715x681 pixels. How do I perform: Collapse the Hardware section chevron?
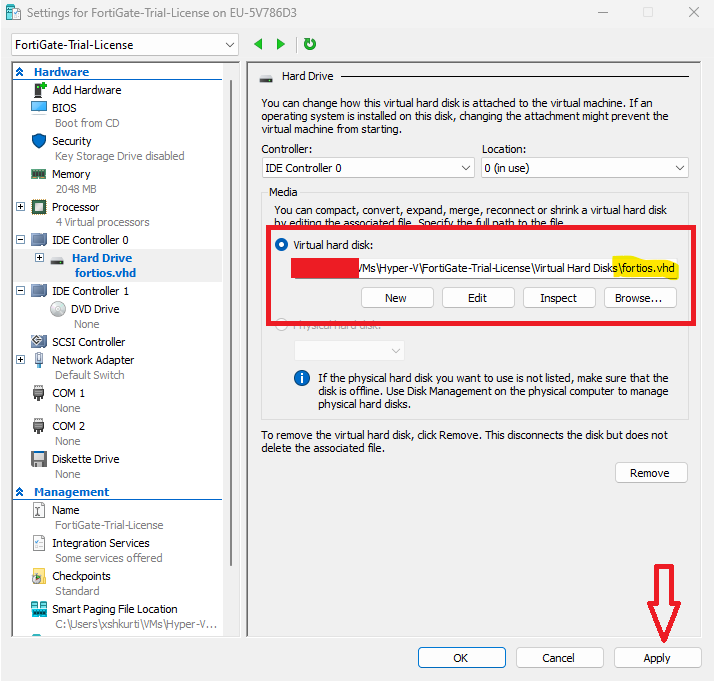point(20,72)
